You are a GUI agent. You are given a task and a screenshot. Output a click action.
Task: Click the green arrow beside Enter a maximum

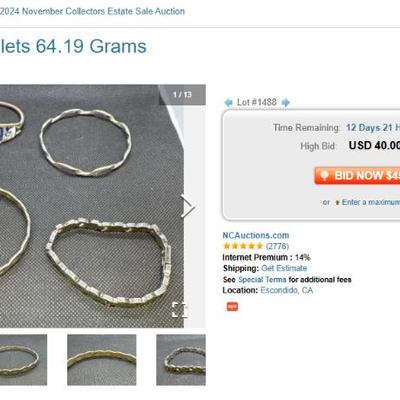(x=337, y=203)
